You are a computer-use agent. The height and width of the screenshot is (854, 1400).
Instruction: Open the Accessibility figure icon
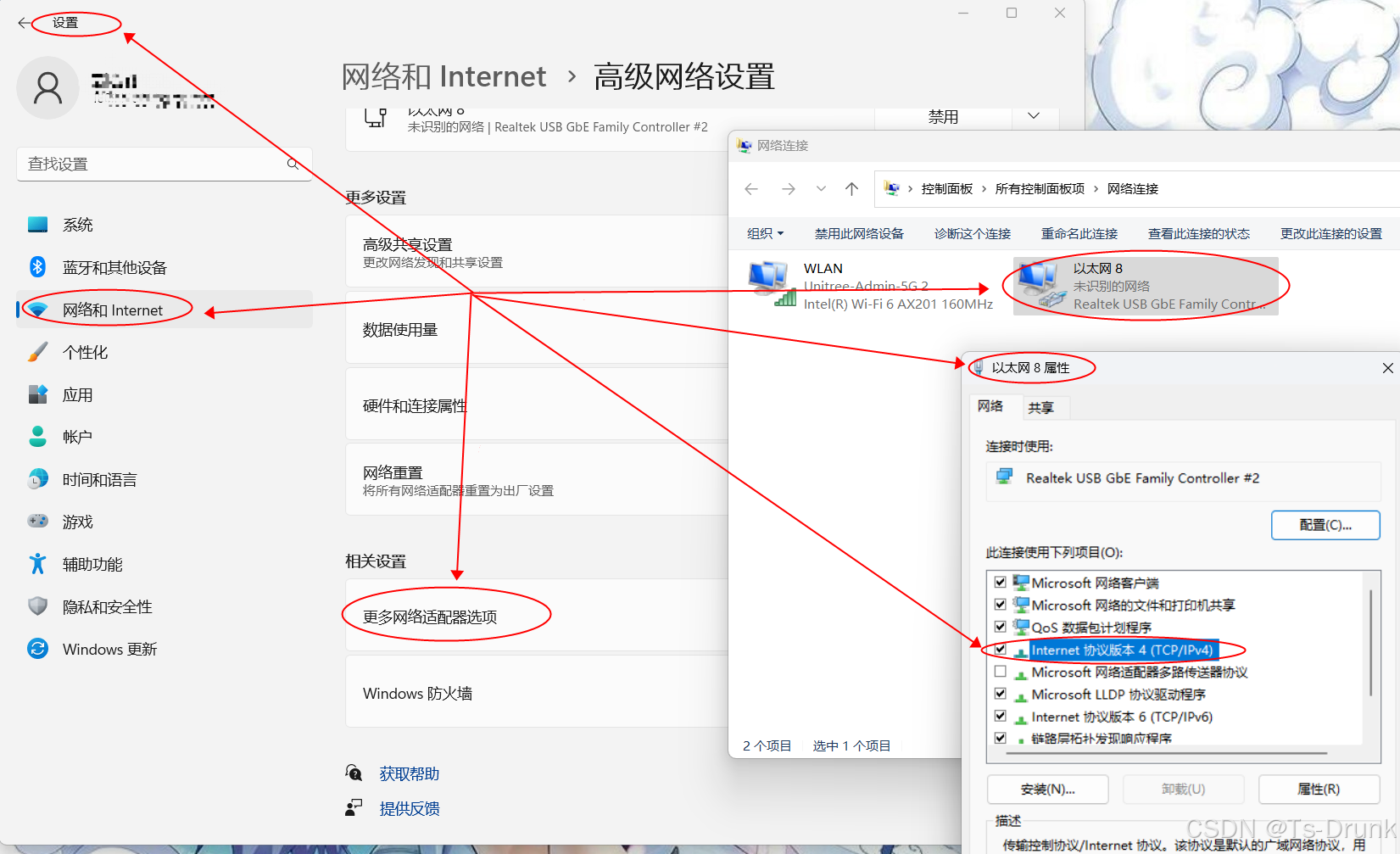37,564
